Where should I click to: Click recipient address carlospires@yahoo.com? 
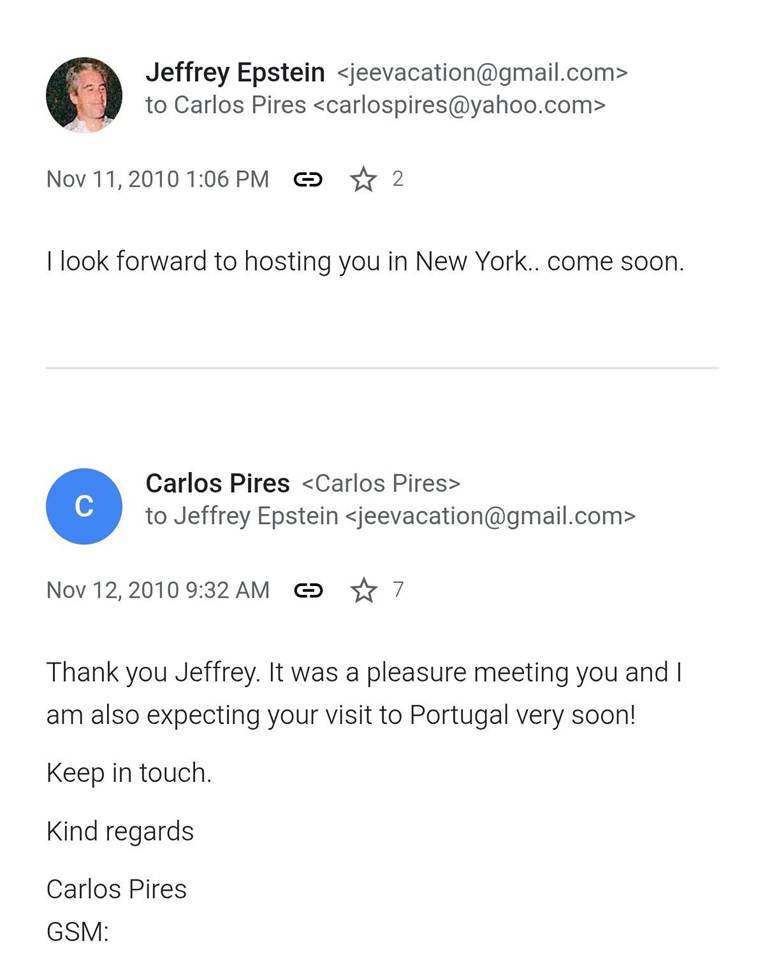pyautogui.click(x=459, y=106)
